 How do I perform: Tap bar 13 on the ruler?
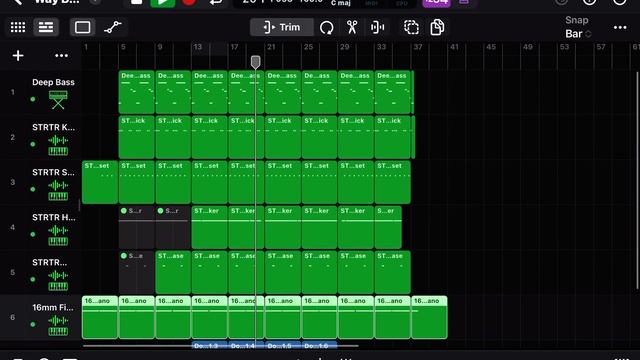click(x=198, y=47)
